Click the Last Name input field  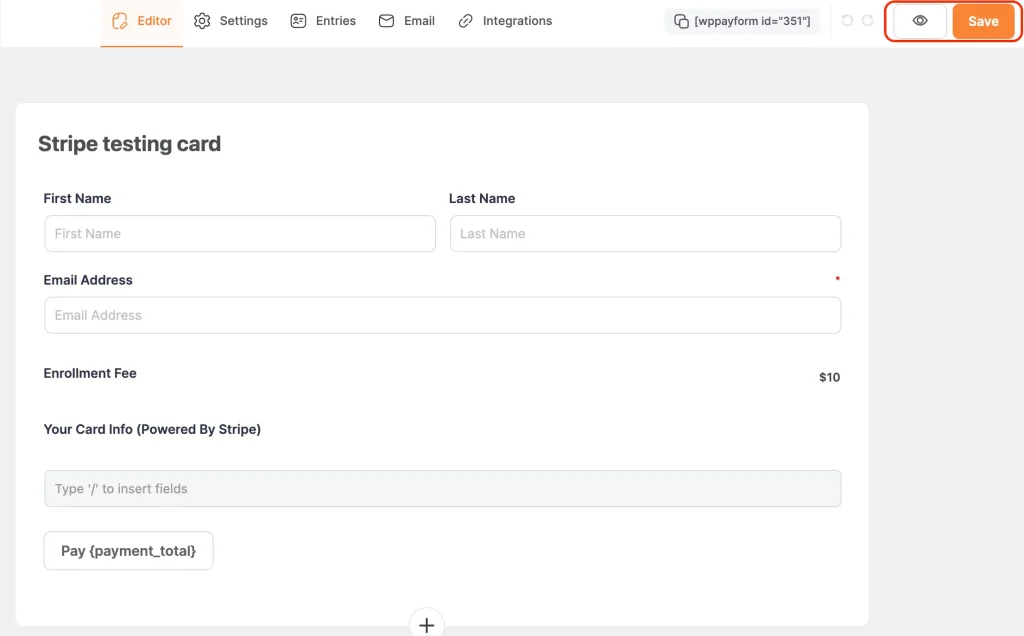tap(645, 233)
